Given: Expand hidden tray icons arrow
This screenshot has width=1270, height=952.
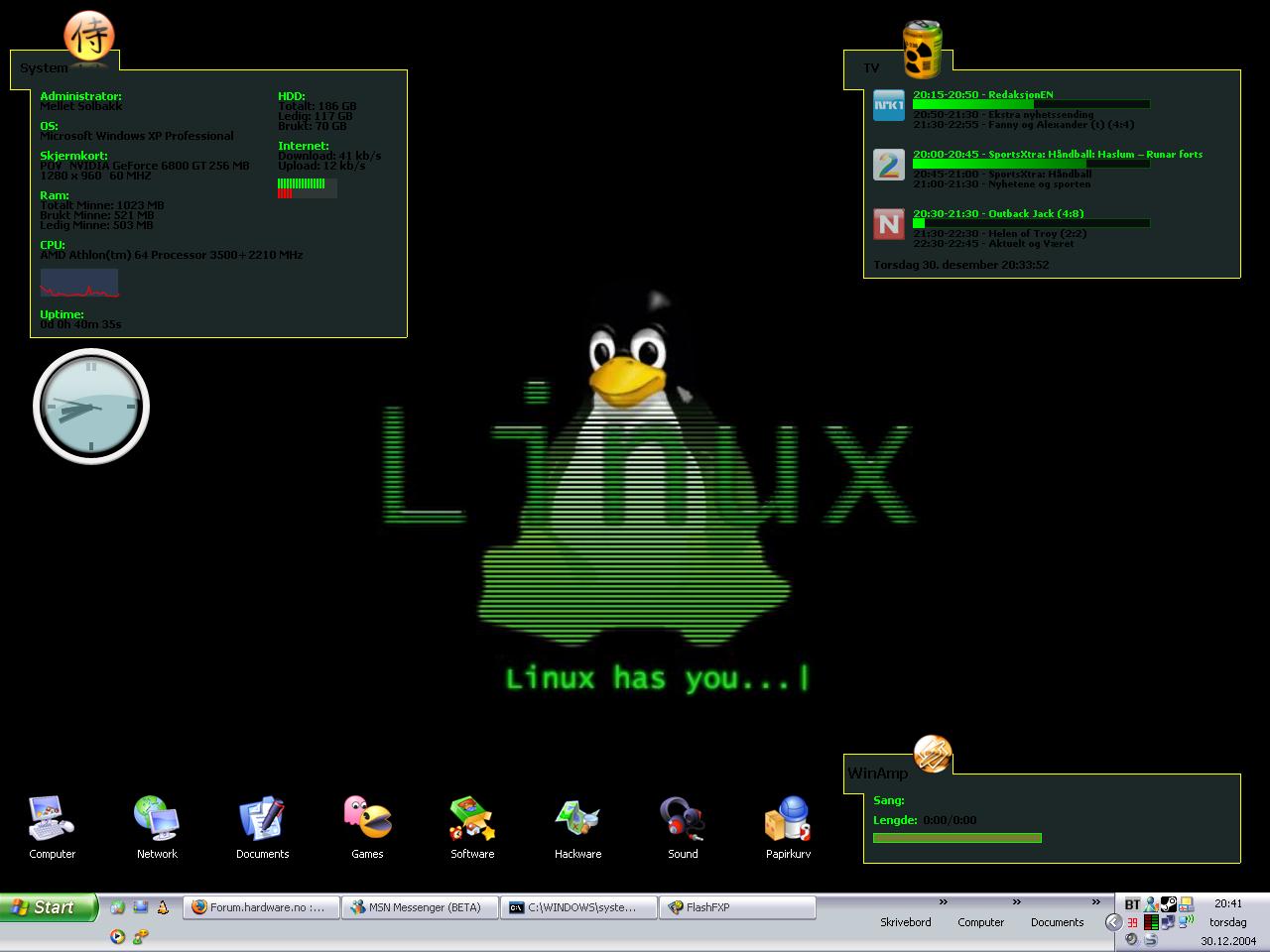Looking at the screenshot, I should point(1114,922).
